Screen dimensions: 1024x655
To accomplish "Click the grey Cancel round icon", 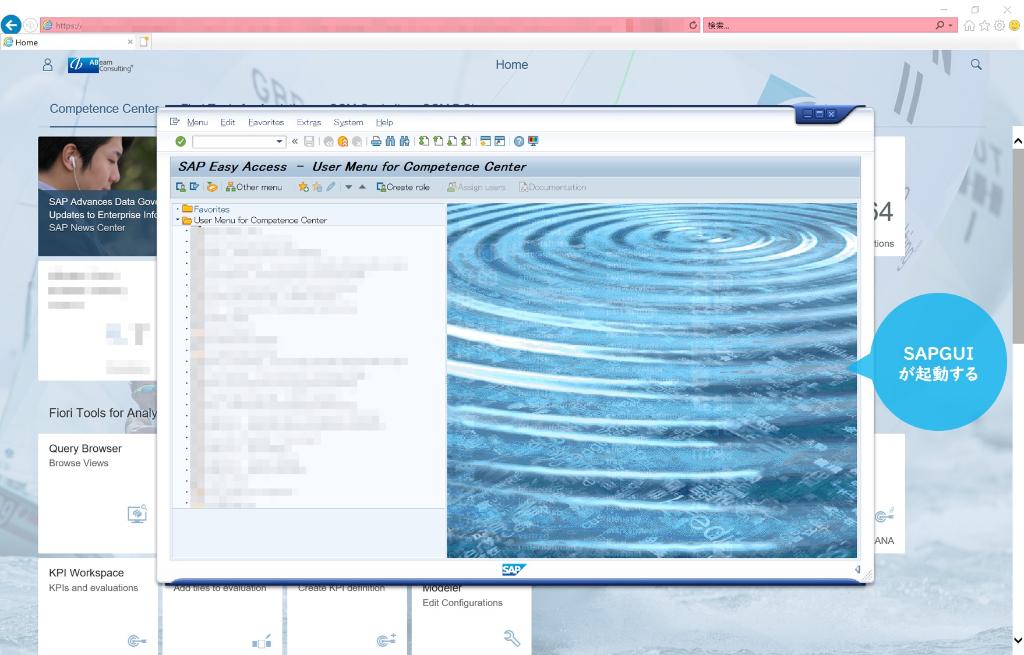I will [x=357, y=141].
